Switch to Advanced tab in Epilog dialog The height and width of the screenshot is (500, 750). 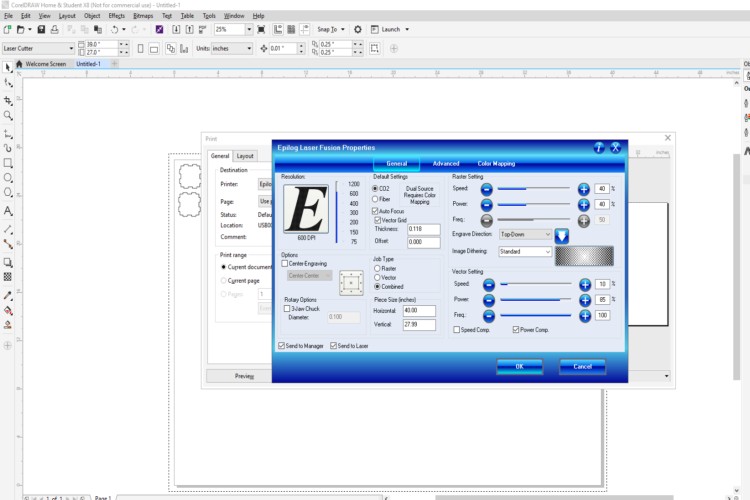pyautogui.click(x=446, y=164)
